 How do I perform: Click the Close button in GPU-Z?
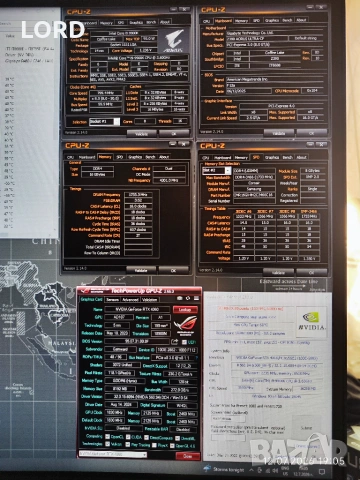[188, 456]
